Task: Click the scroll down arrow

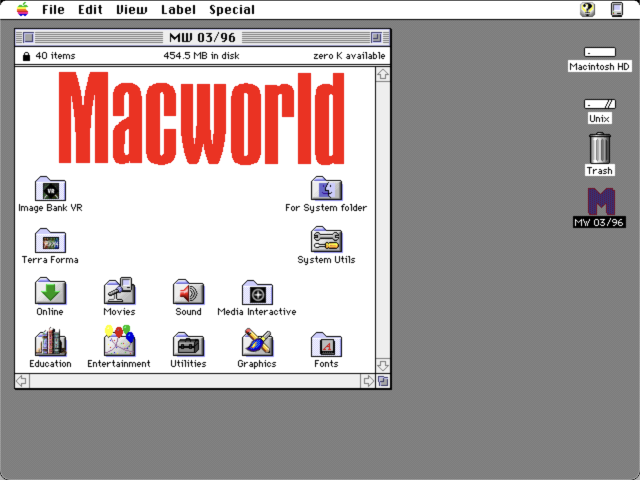Action: tap(382, 365)
